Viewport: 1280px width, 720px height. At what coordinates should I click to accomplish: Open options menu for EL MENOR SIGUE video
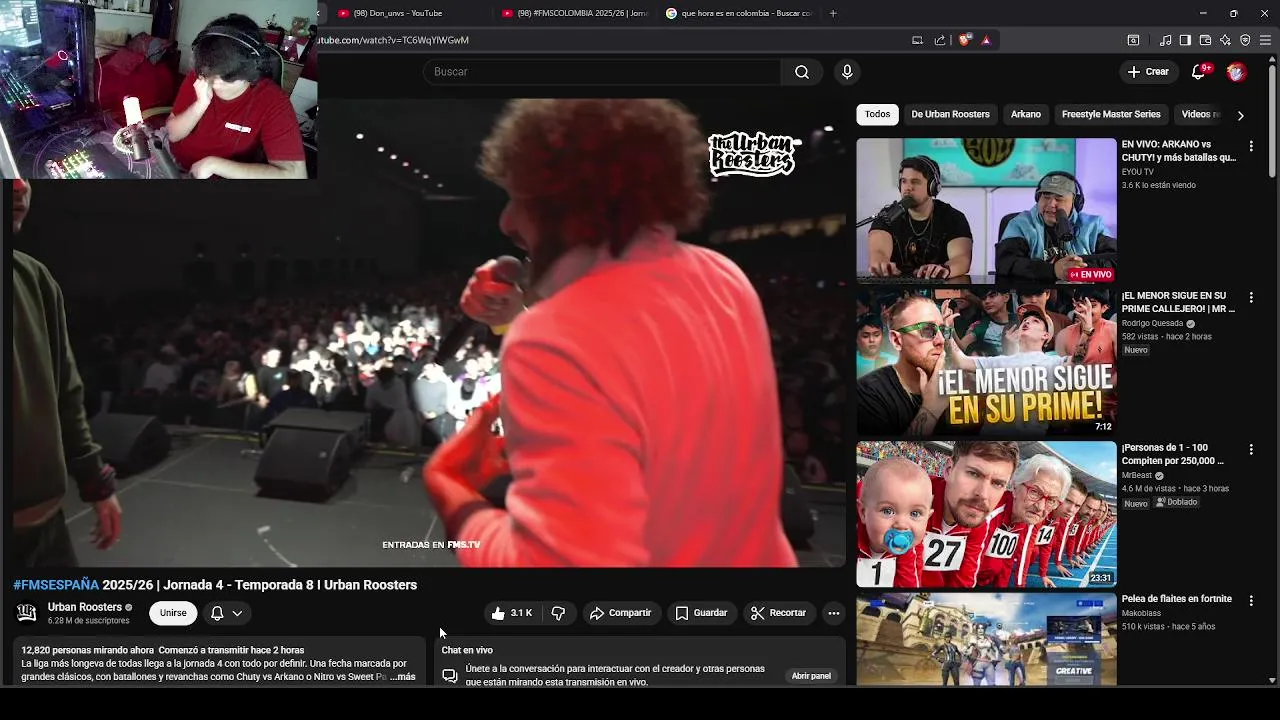1250,298
